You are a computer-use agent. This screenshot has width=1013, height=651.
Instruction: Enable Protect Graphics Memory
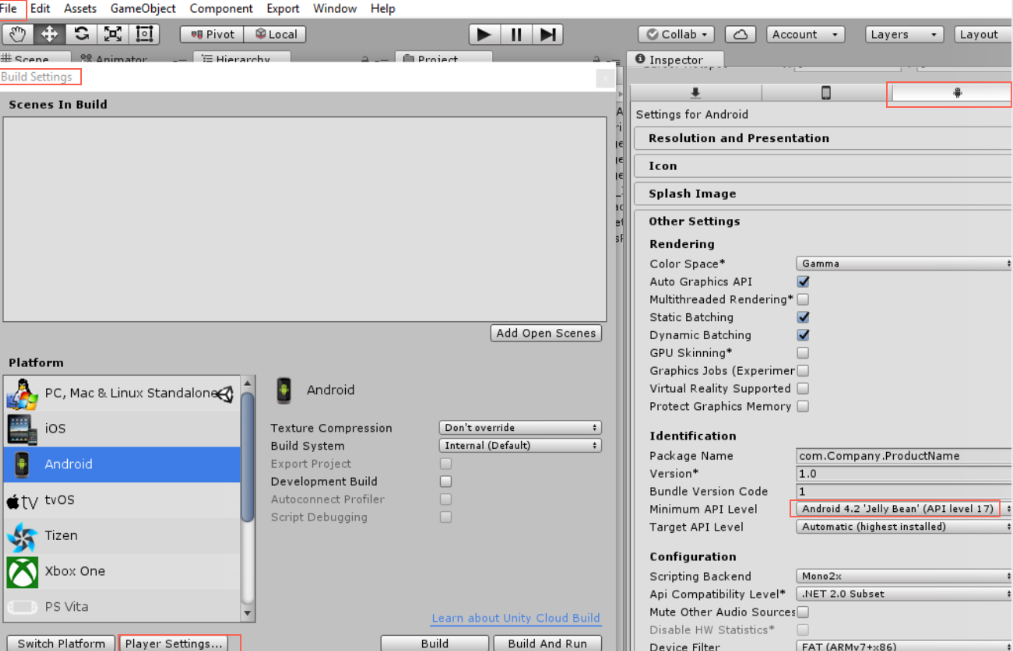(803, 406)
